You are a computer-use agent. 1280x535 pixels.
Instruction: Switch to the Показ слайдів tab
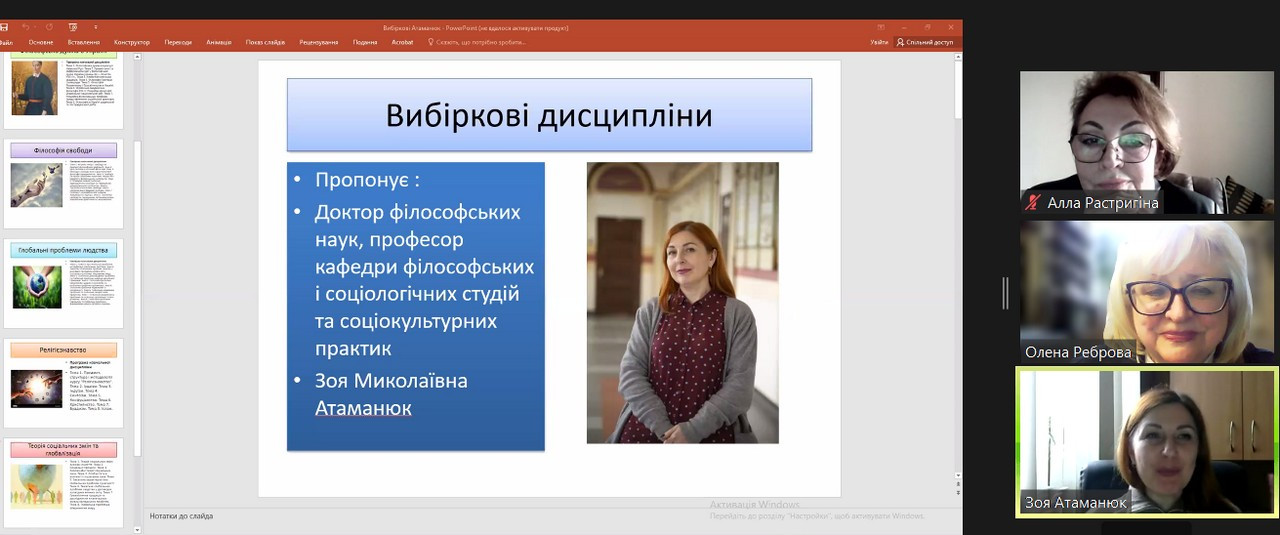pos(265,42)
